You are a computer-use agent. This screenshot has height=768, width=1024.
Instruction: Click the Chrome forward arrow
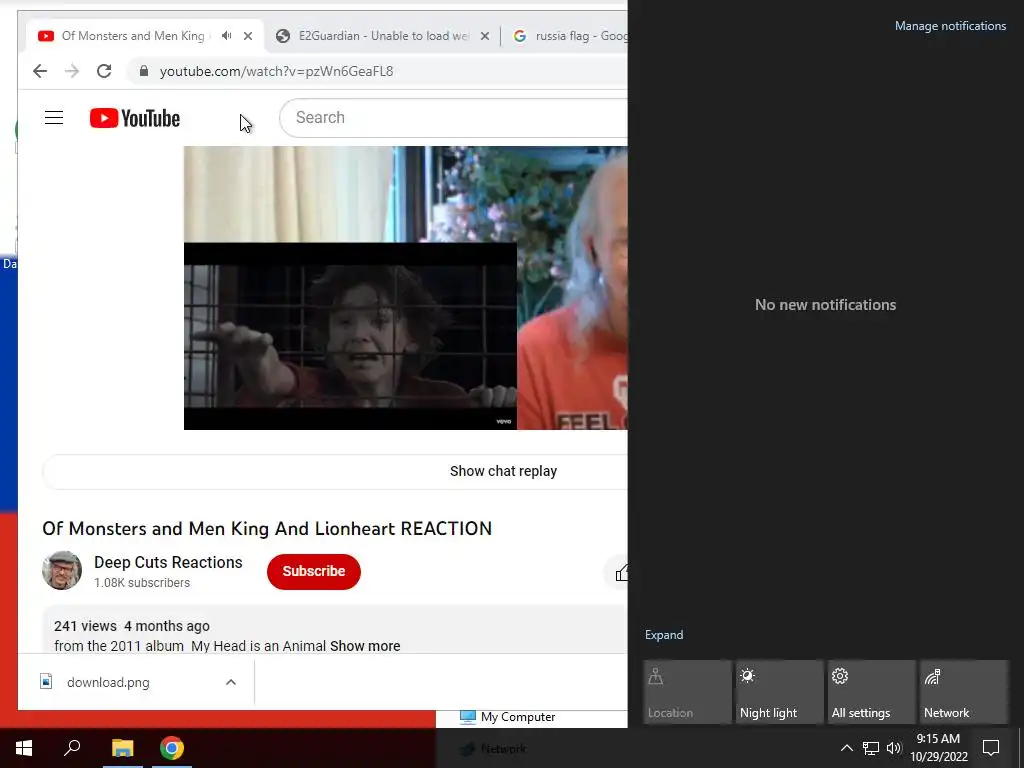[72, 71]
